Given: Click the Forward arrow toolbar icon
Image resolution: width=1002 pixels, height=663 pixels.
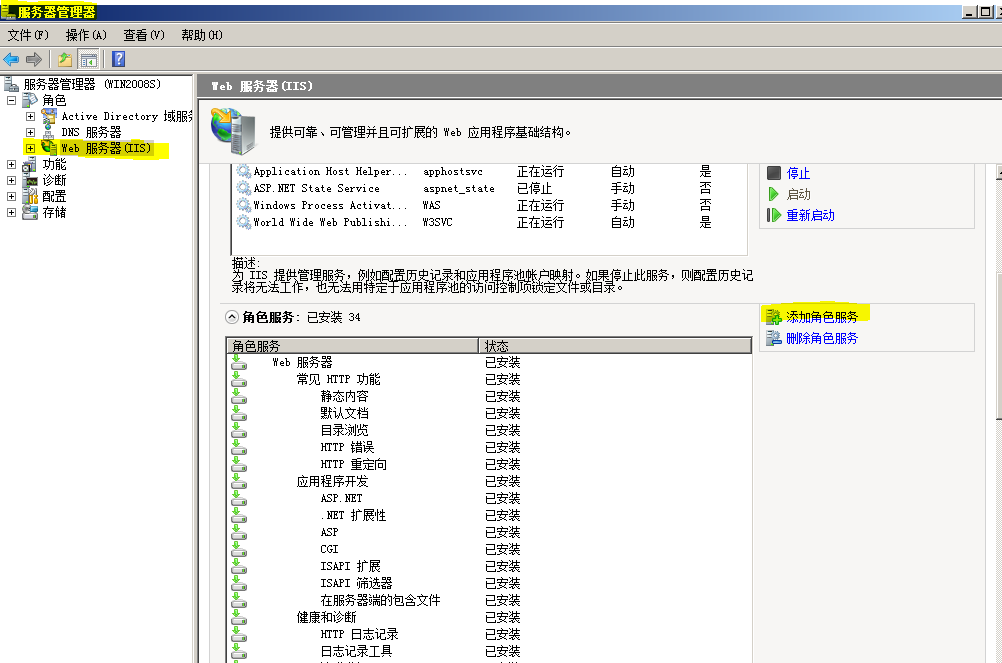Looking at the screenshot, I should (x=34, y=59).
